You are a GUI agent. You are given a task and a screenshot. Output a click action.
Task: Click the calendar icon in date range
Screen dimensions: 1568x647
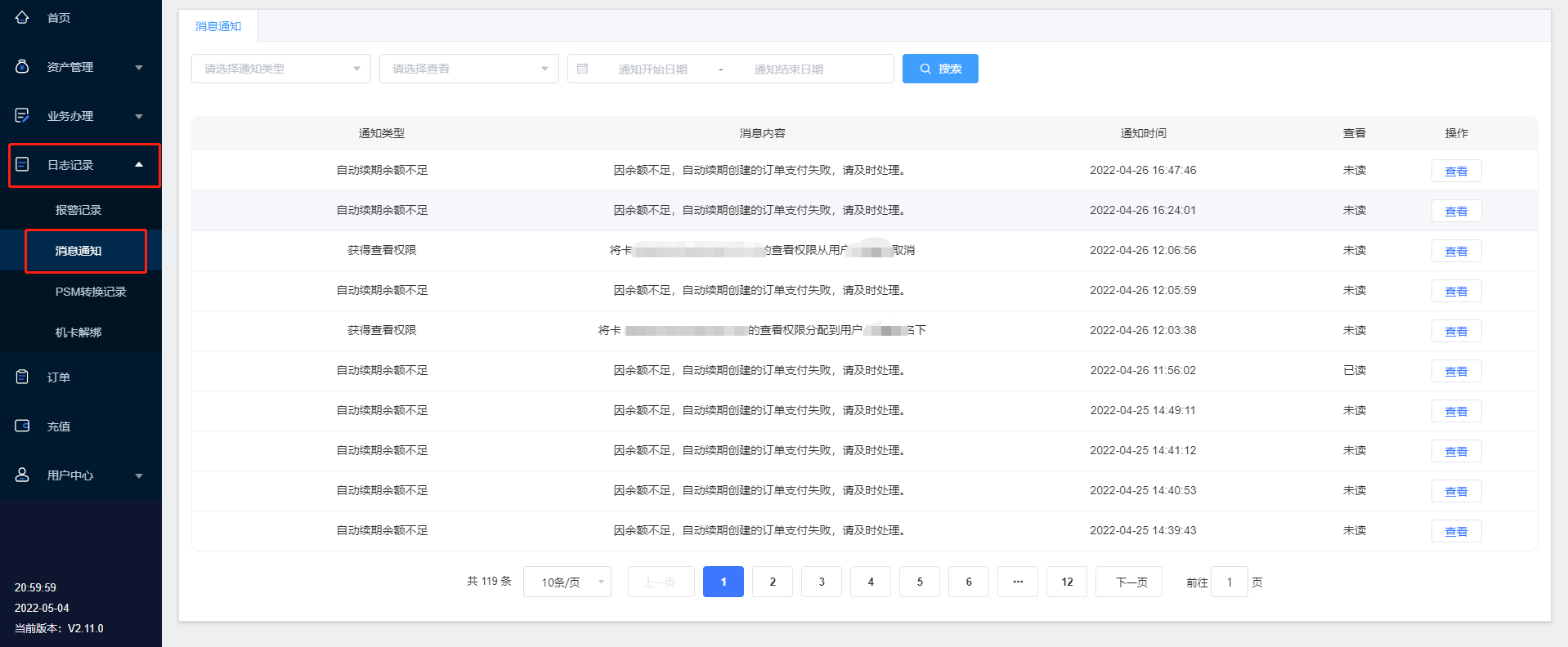583,69
